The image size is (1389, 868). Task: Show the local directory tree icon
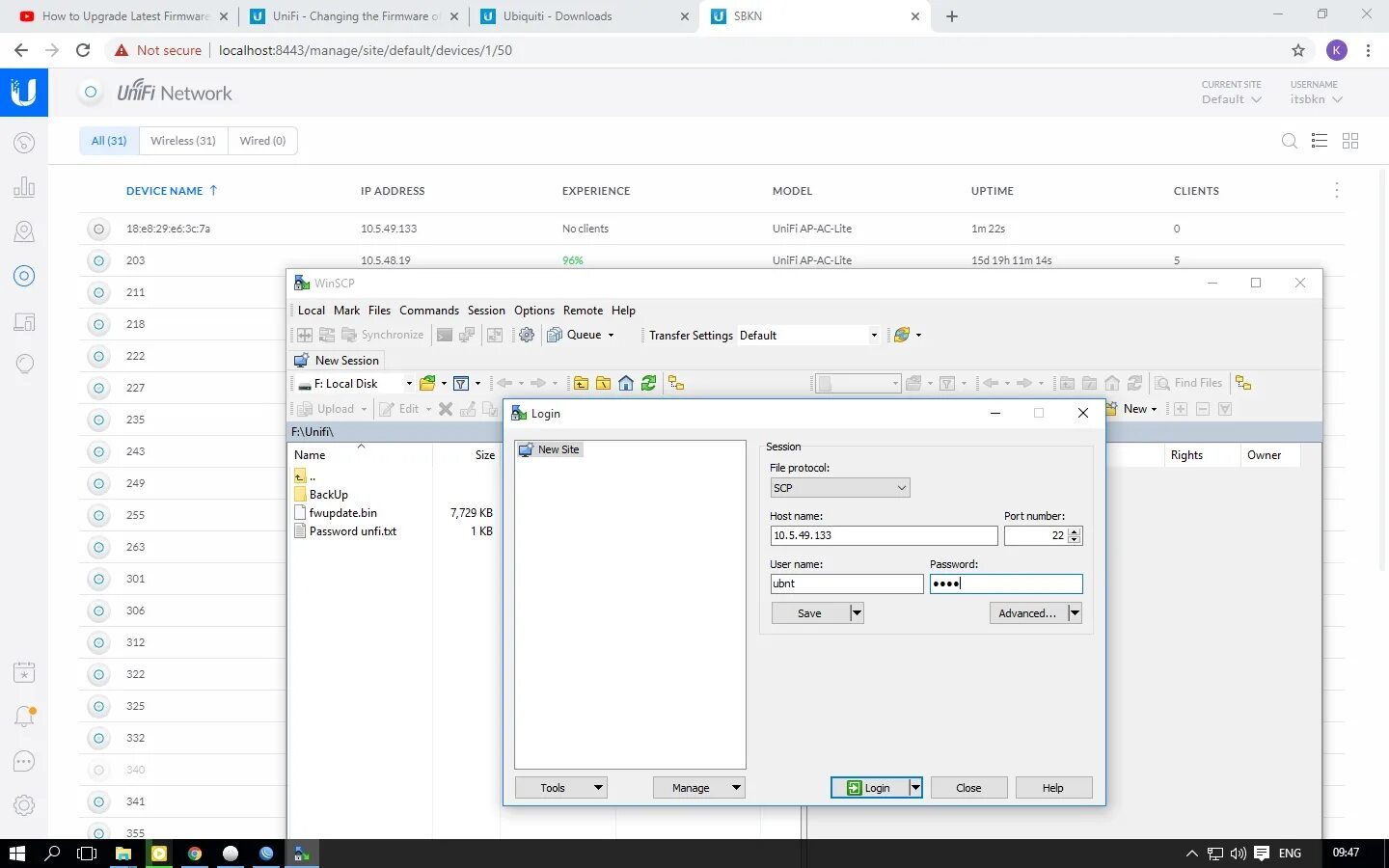[676, 383]
